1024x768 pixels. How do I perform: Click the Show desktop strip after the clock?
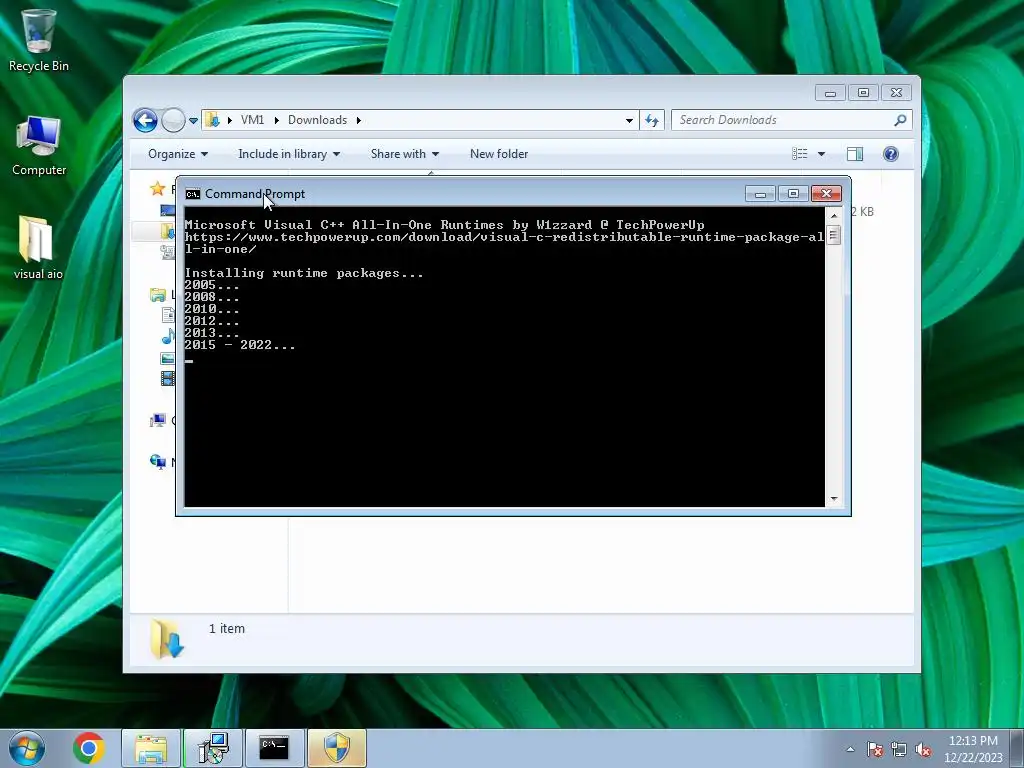pos(1016,748)
